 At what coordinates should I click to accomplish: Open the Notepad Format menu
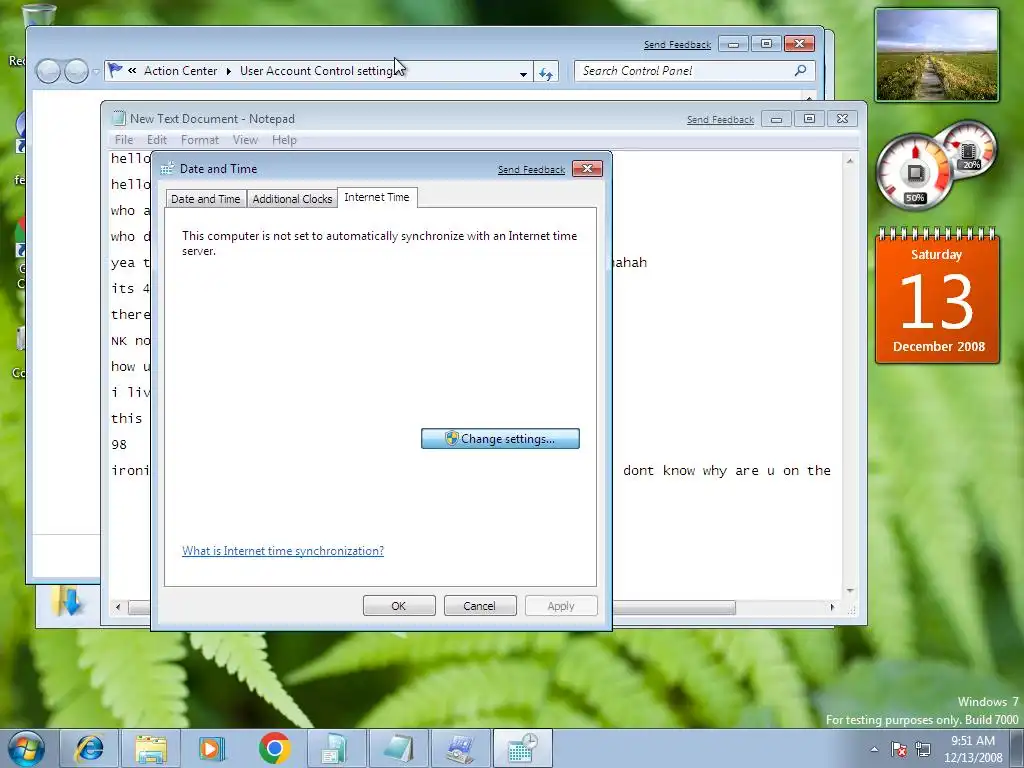(200, 140)
